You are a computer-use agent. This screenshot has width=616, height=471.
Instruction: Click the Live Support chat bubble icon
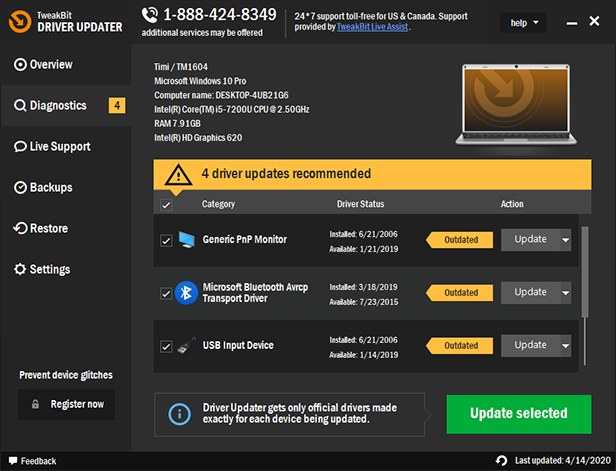[x=20, y=147]
